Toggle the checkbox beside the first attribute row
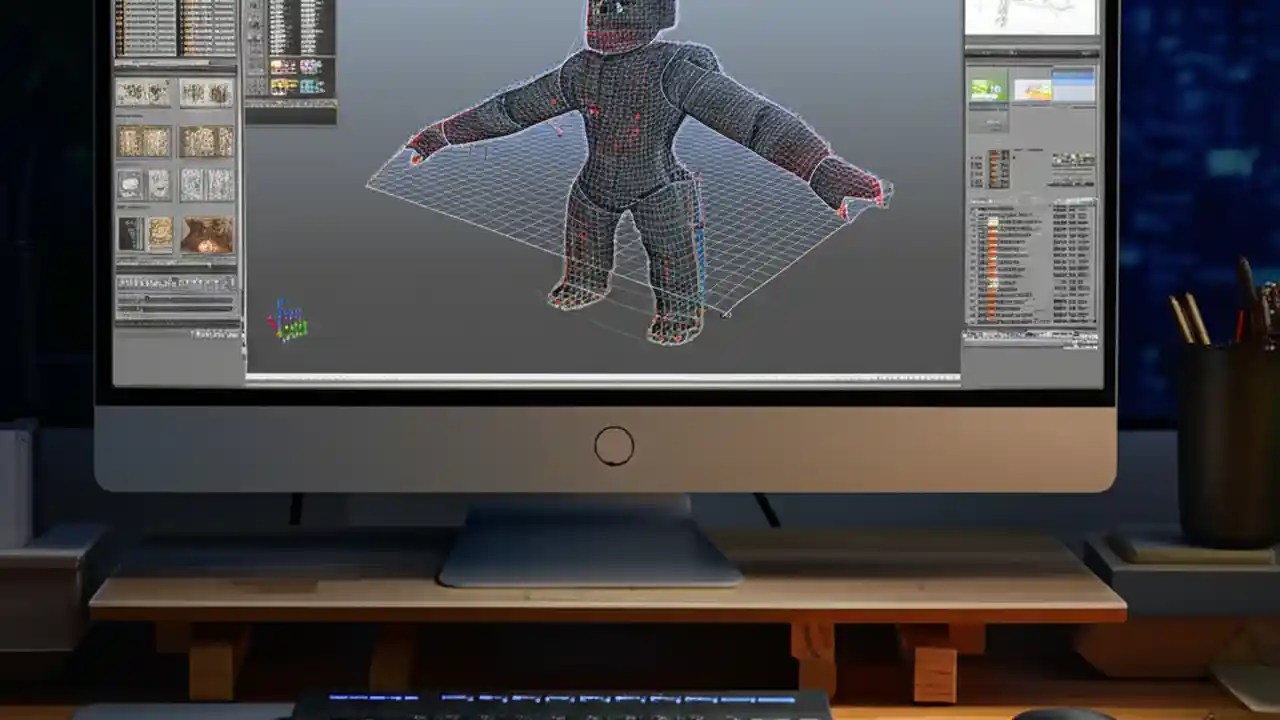The image size is (1280, 720). 975,210
